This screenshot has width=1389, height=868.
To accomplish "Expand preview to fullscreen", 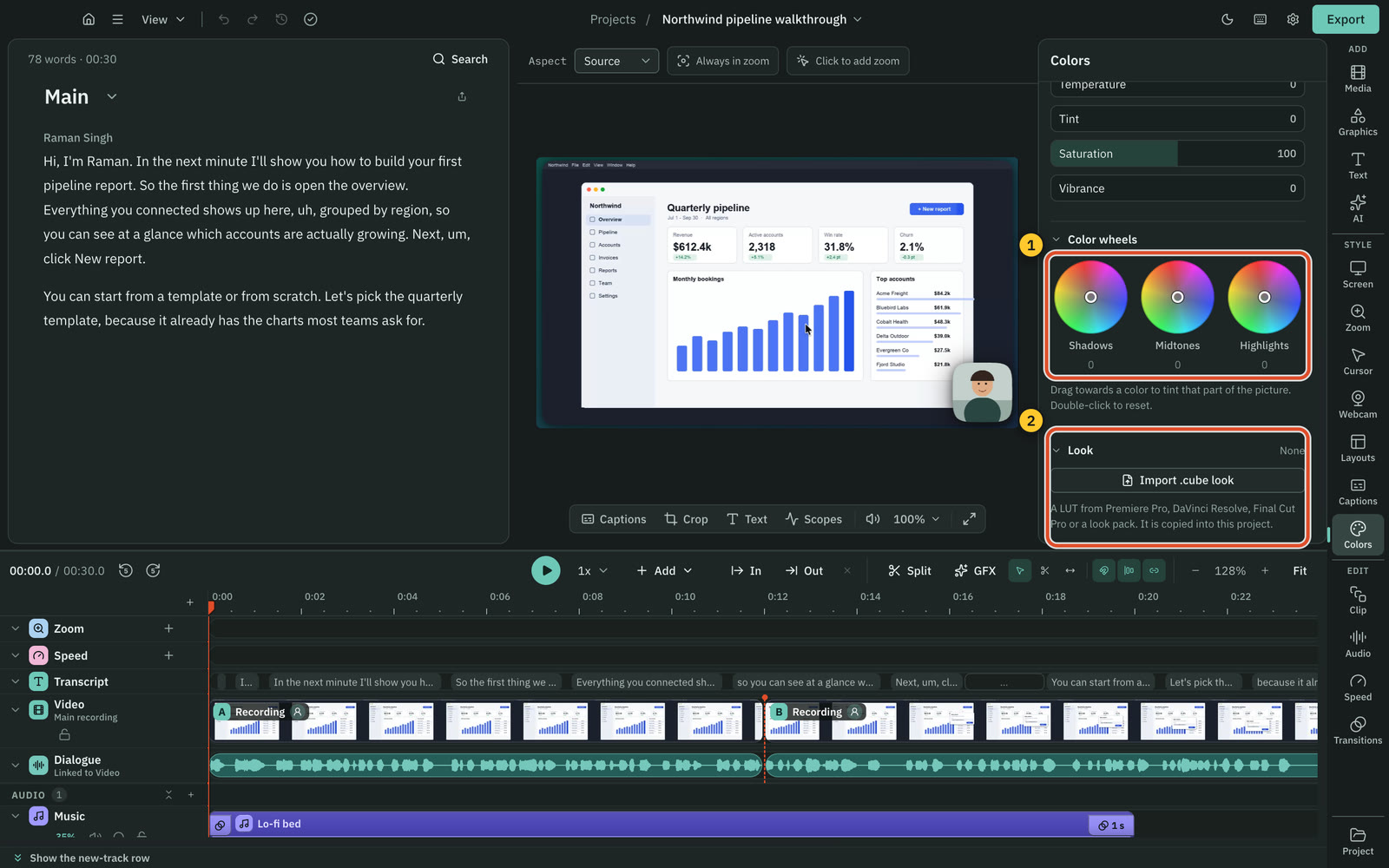I will 969,519.
